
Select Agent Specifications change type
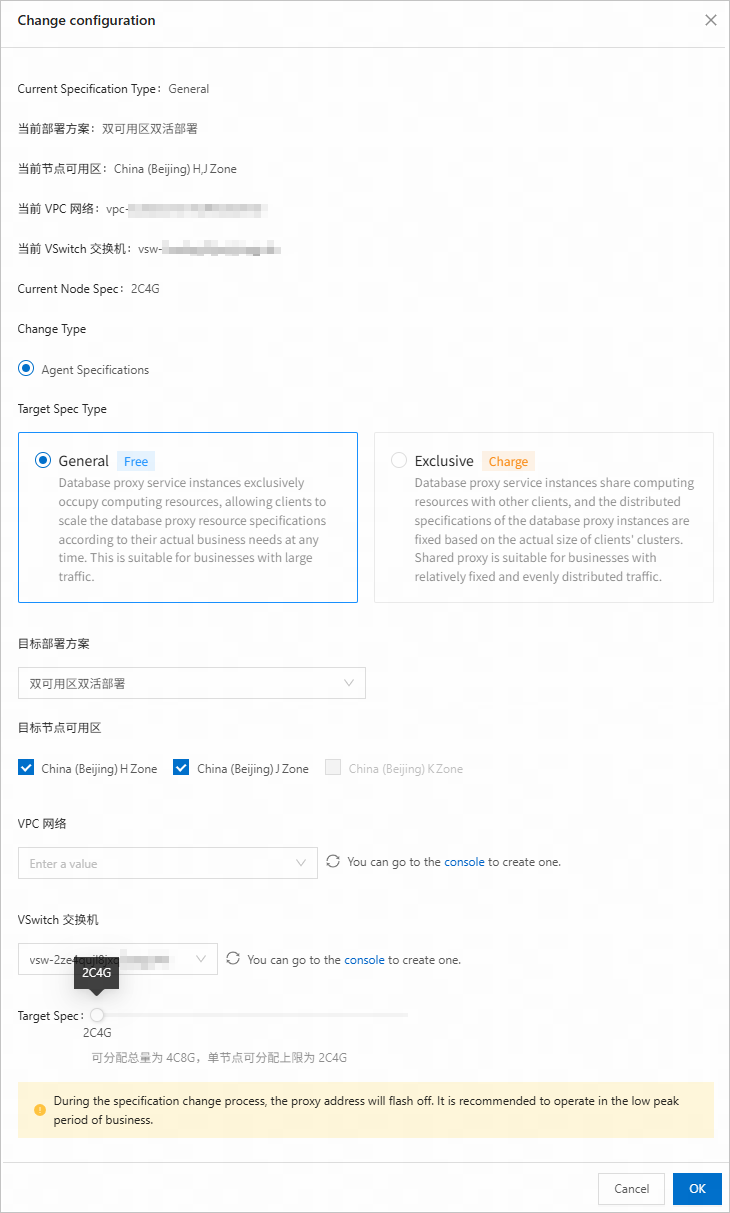click(x=26, y=369)
